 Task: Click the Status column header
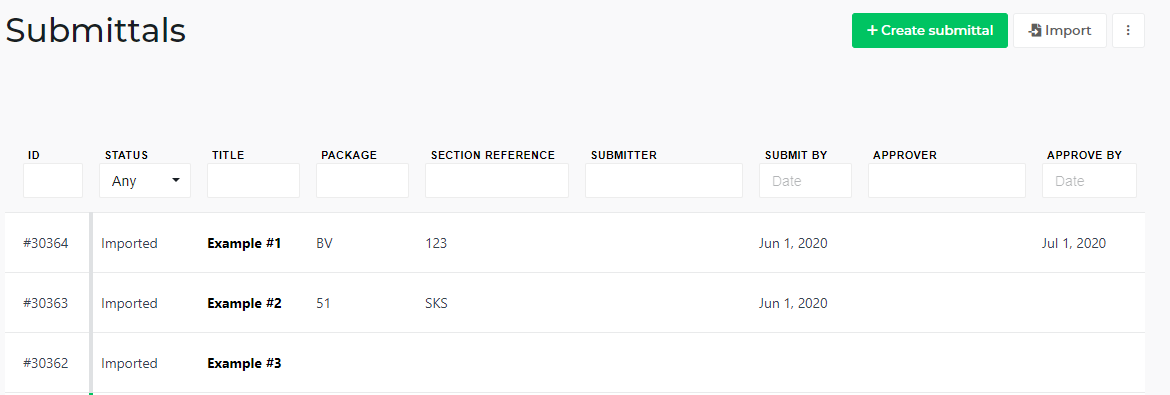[127, 155]
